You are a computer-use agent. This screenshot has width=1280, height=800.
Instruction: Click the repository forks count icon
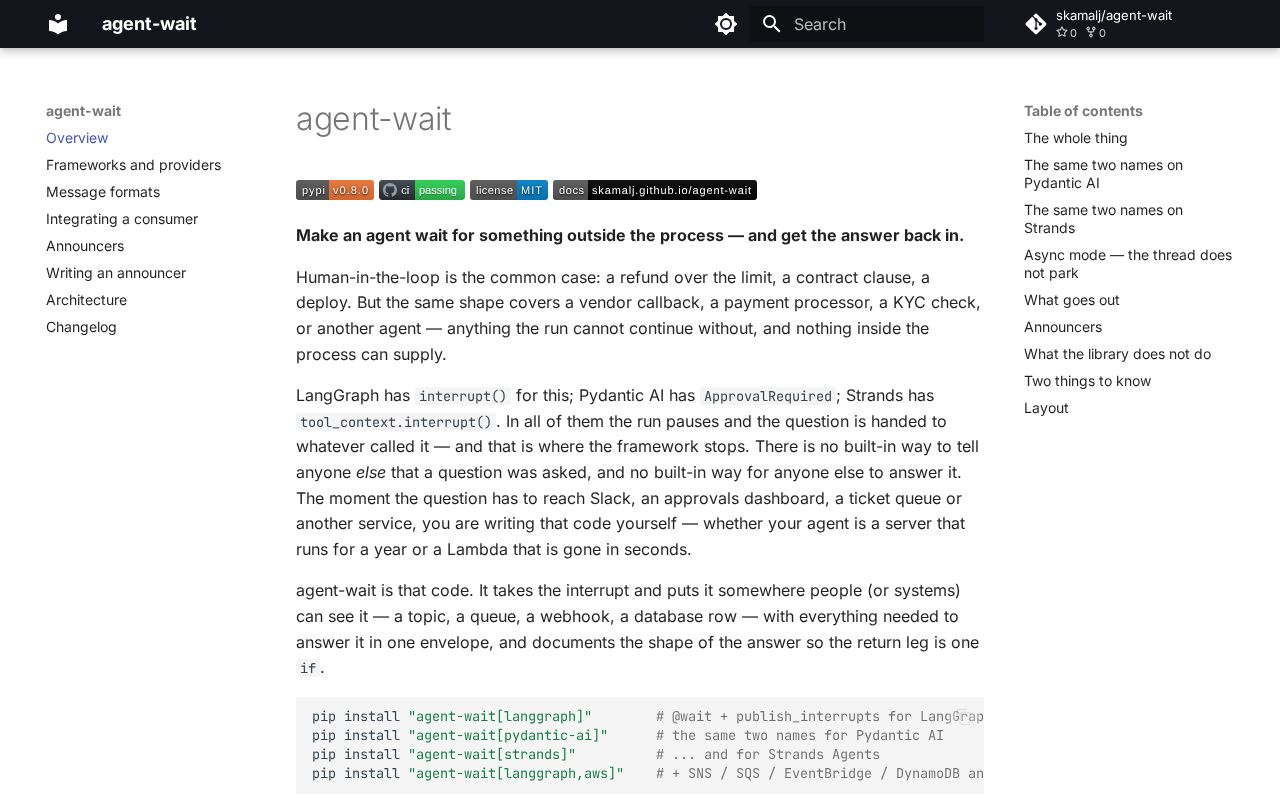tap(1091, 33)
